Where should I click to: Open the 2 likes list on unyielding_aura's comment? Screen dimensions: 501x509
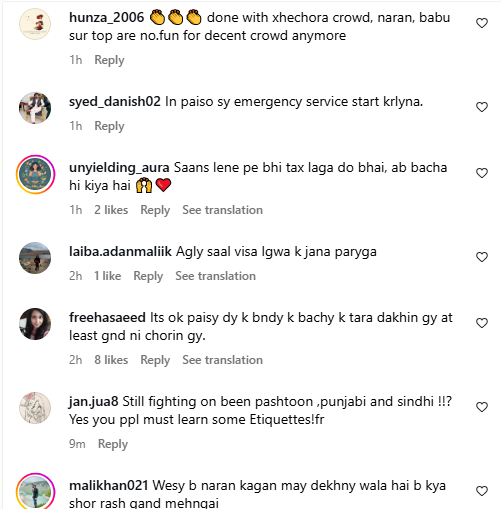coord(111,210)
